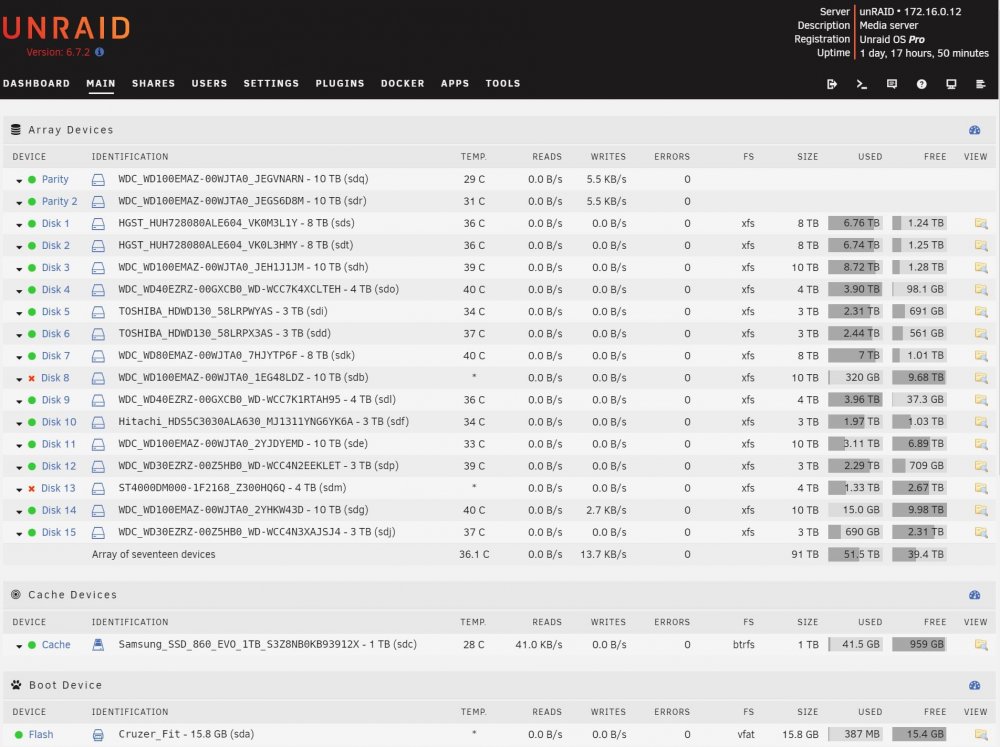Screen dimensions: 1000x747
Task: Open spin menu arrow for Disk 9
Action: [19, 401]
